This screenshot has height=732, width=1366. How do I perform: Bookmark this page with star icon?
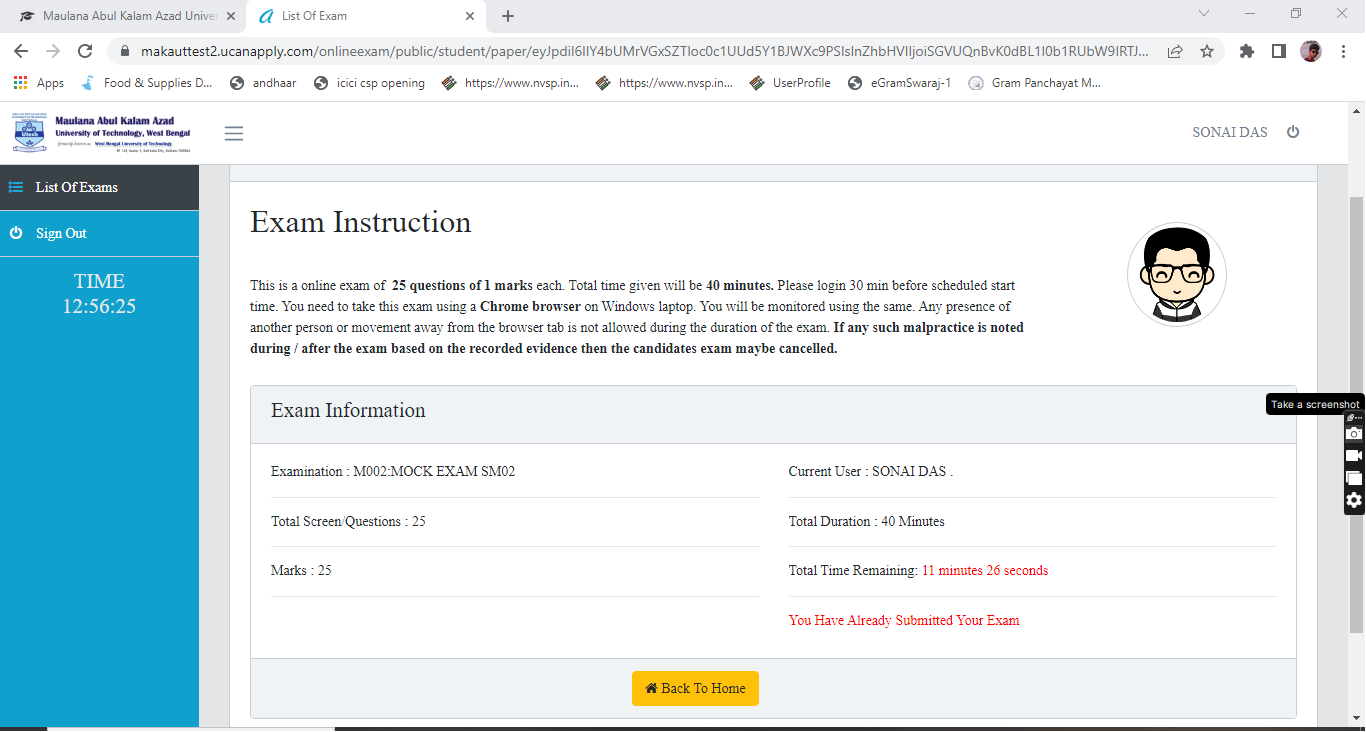click(x=1207, y=51)
